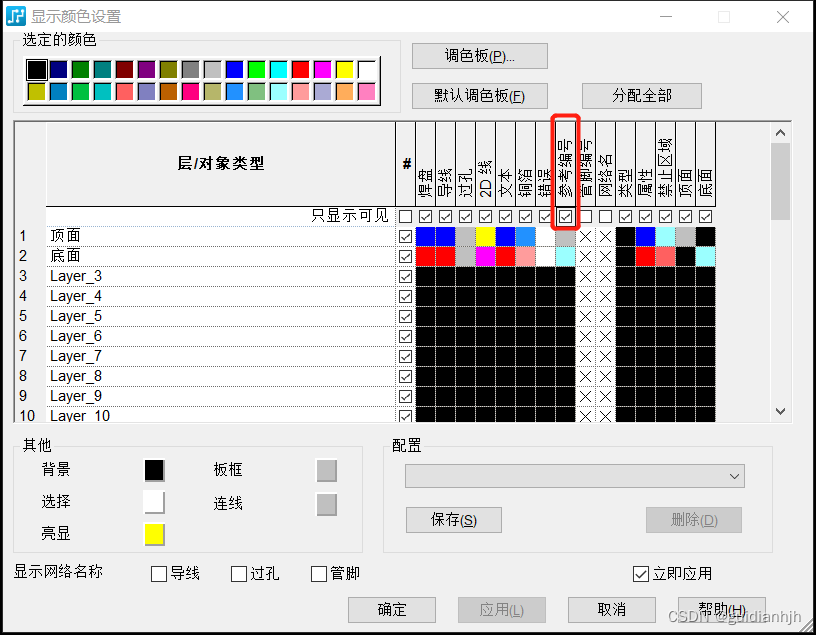Uncheck the highlighted 参考编号 visibility checkbox

(x=565, y=216)
